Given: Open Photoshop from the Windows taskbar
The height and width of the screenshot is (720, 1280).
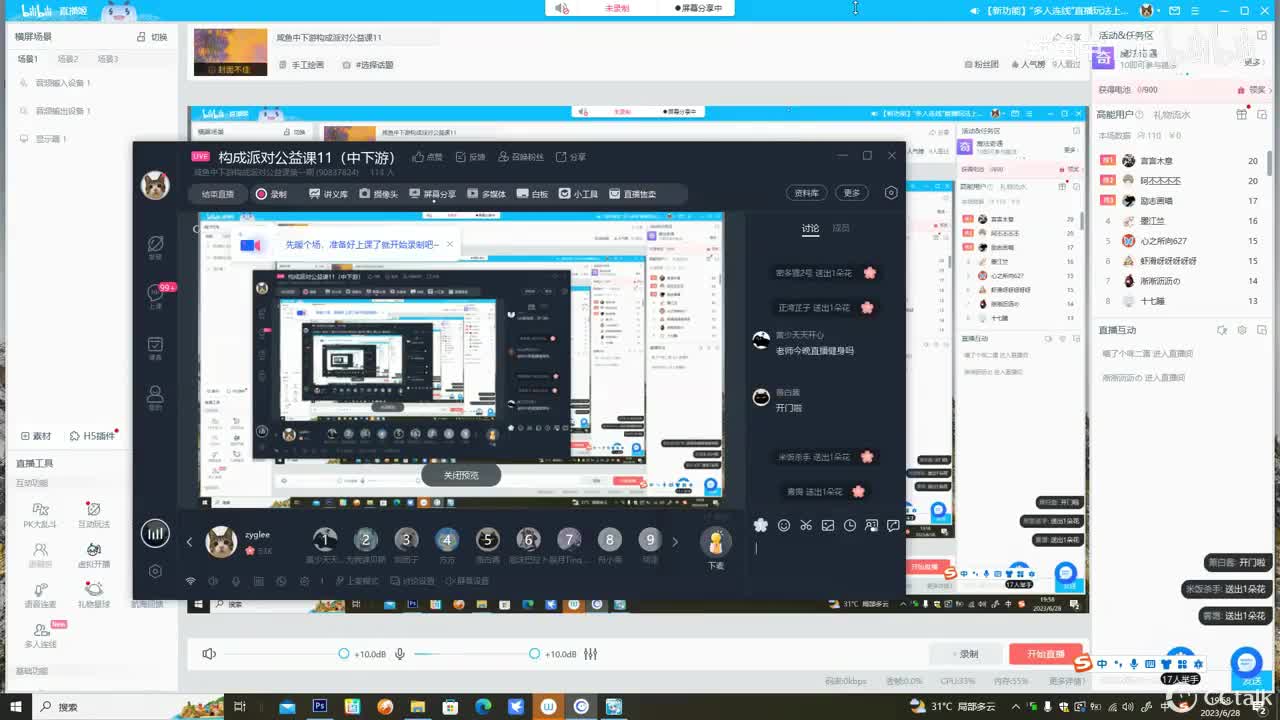Looking at the screenshot, I should pos(320,706).
